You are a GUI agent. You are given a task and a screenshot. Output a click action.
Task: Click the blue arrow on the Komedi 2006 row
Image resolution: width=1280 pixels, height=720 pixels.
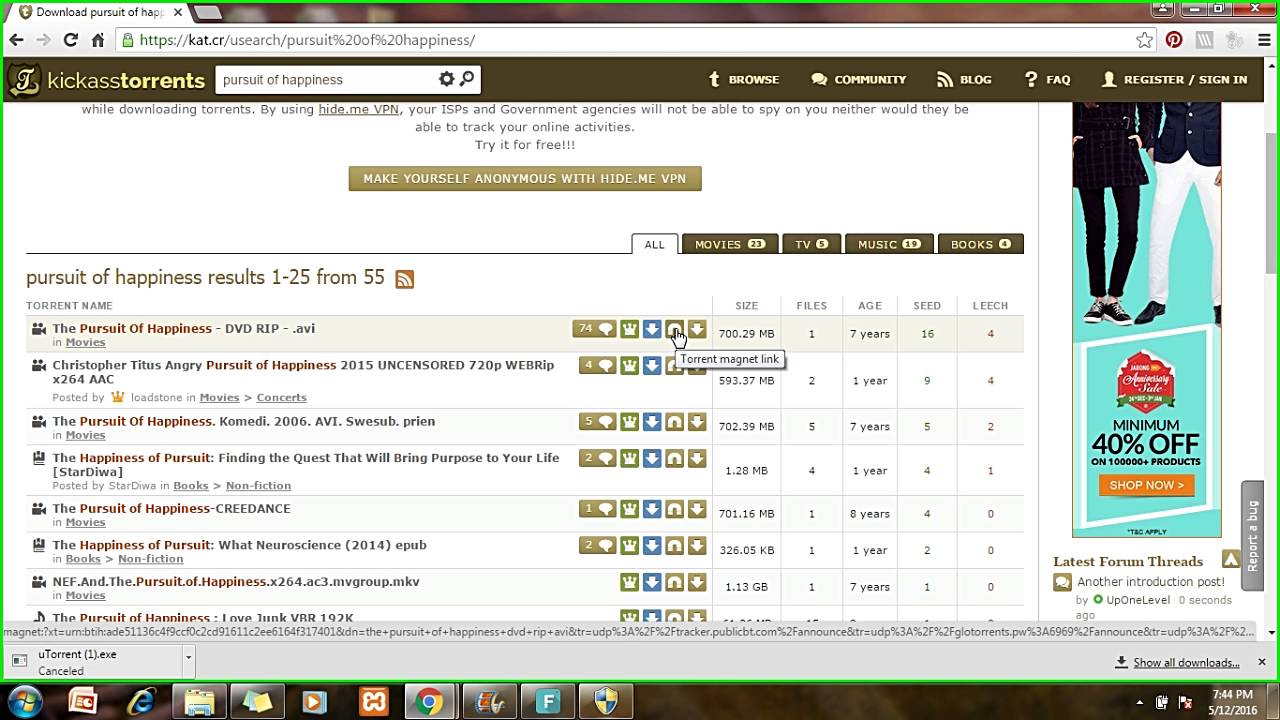point(652,422)
